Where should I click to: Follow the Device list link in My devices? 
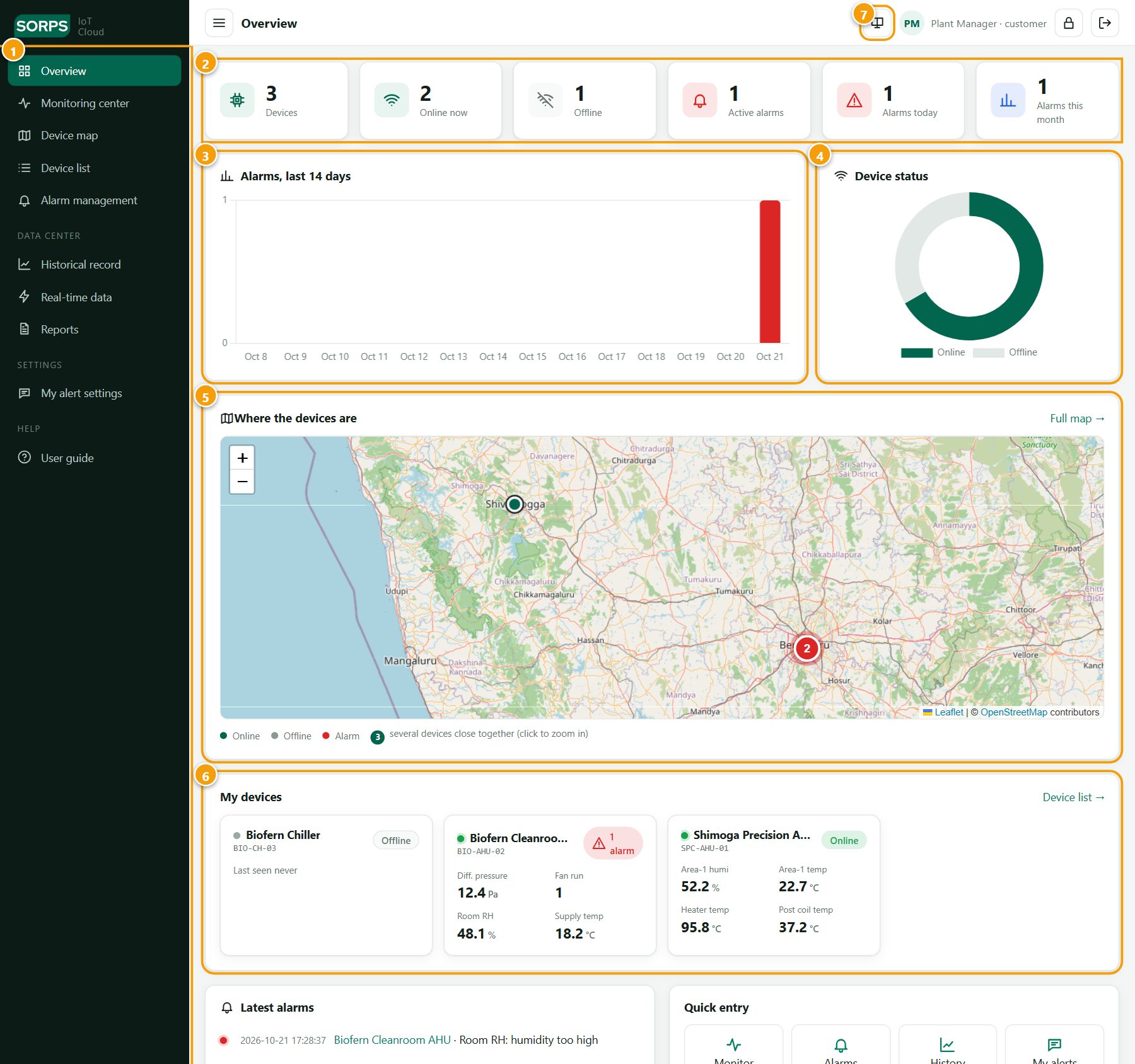1073,797
